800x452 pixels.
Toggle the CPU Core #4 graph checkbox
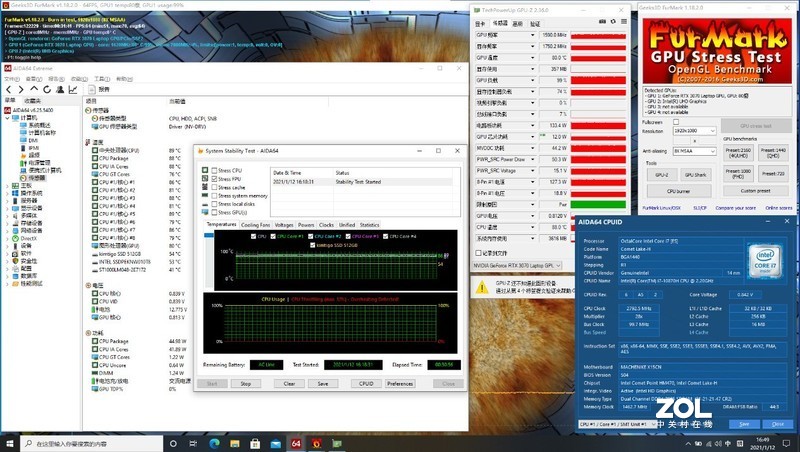coord(386,236)
